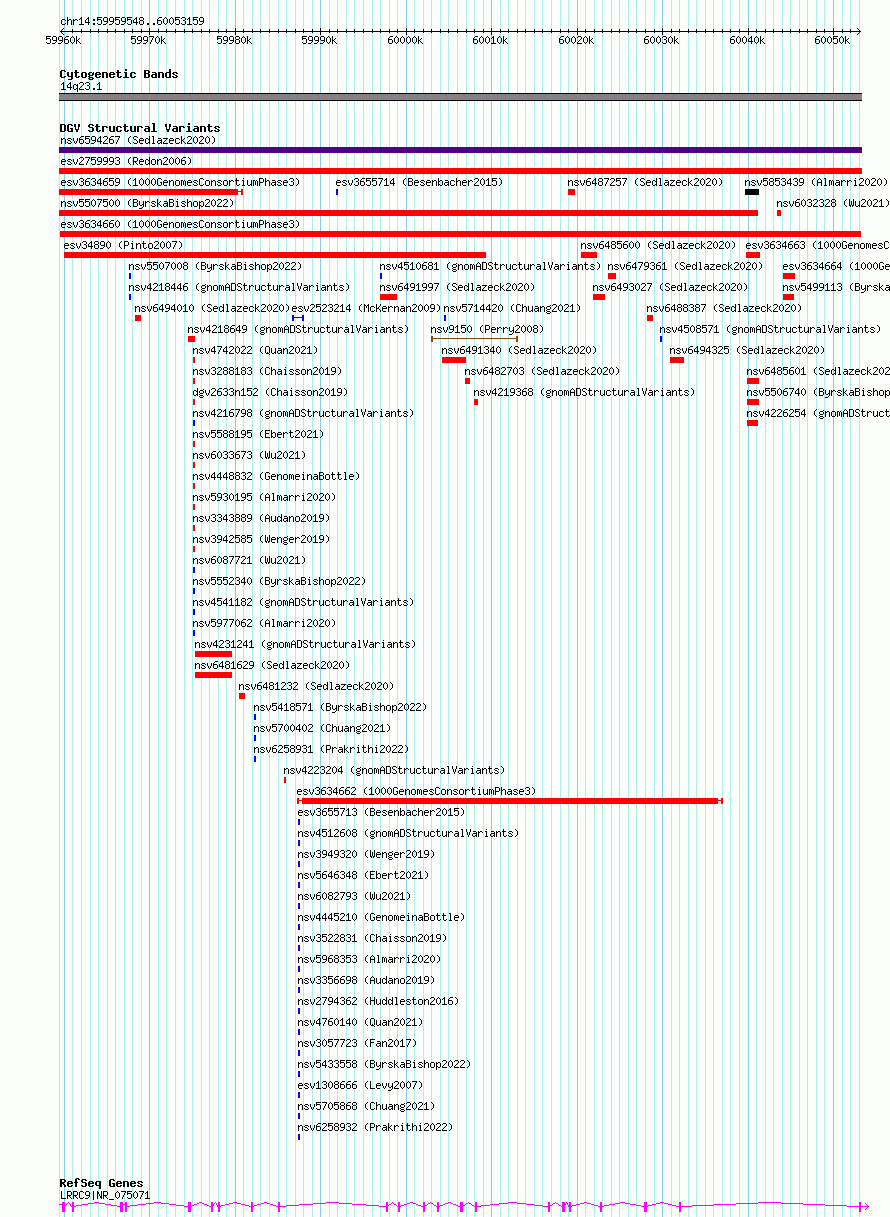Open variant esv2759993 (Redon2006) label

click(x=125, y=161)
